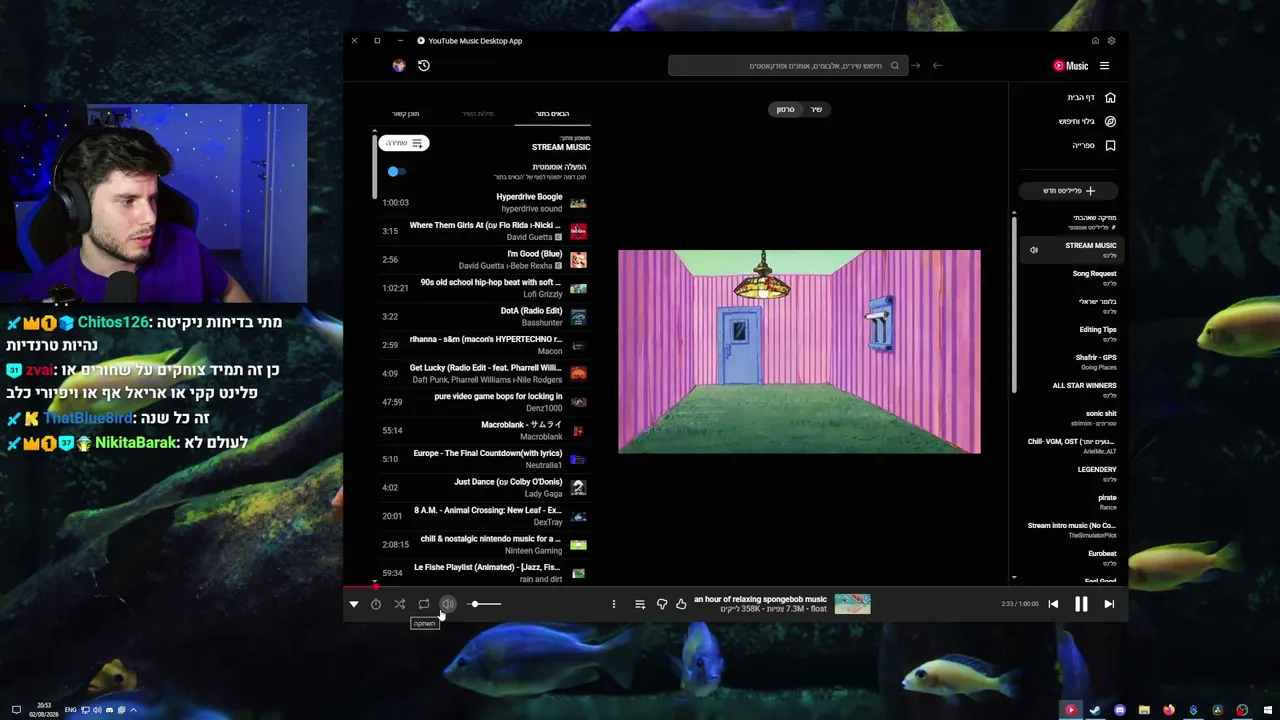The image size is (1280, 720).
Task: Open the desktop app settings gear
Action: click(x=1111, y=41)
